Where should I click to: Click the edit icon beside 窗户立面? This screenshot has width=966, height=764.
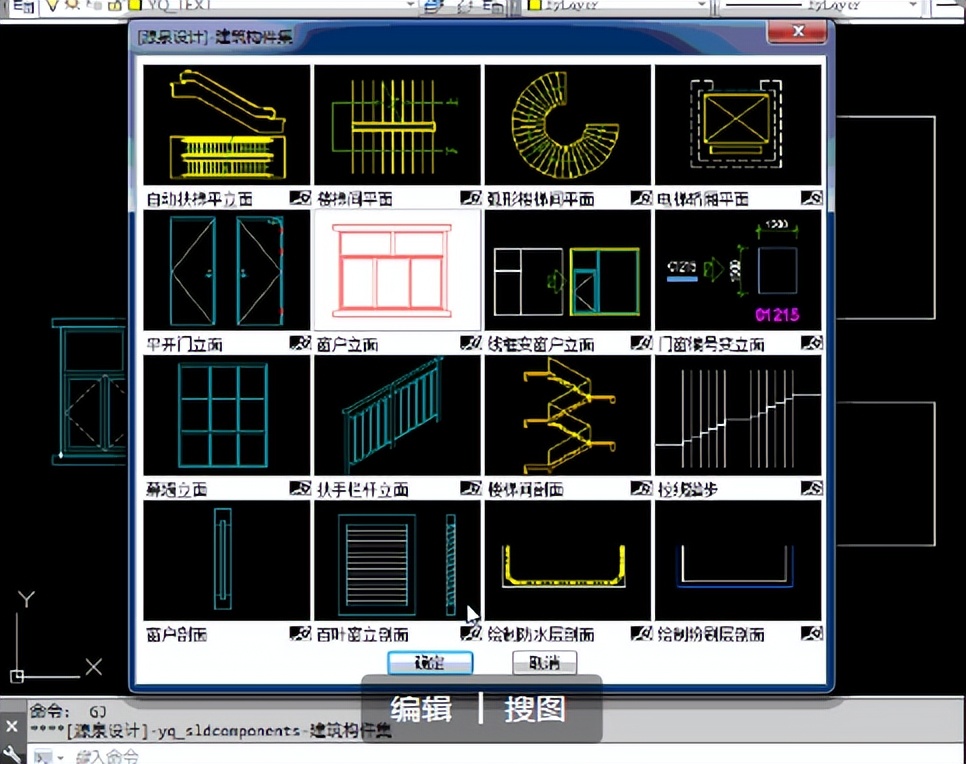pos(470,342)
